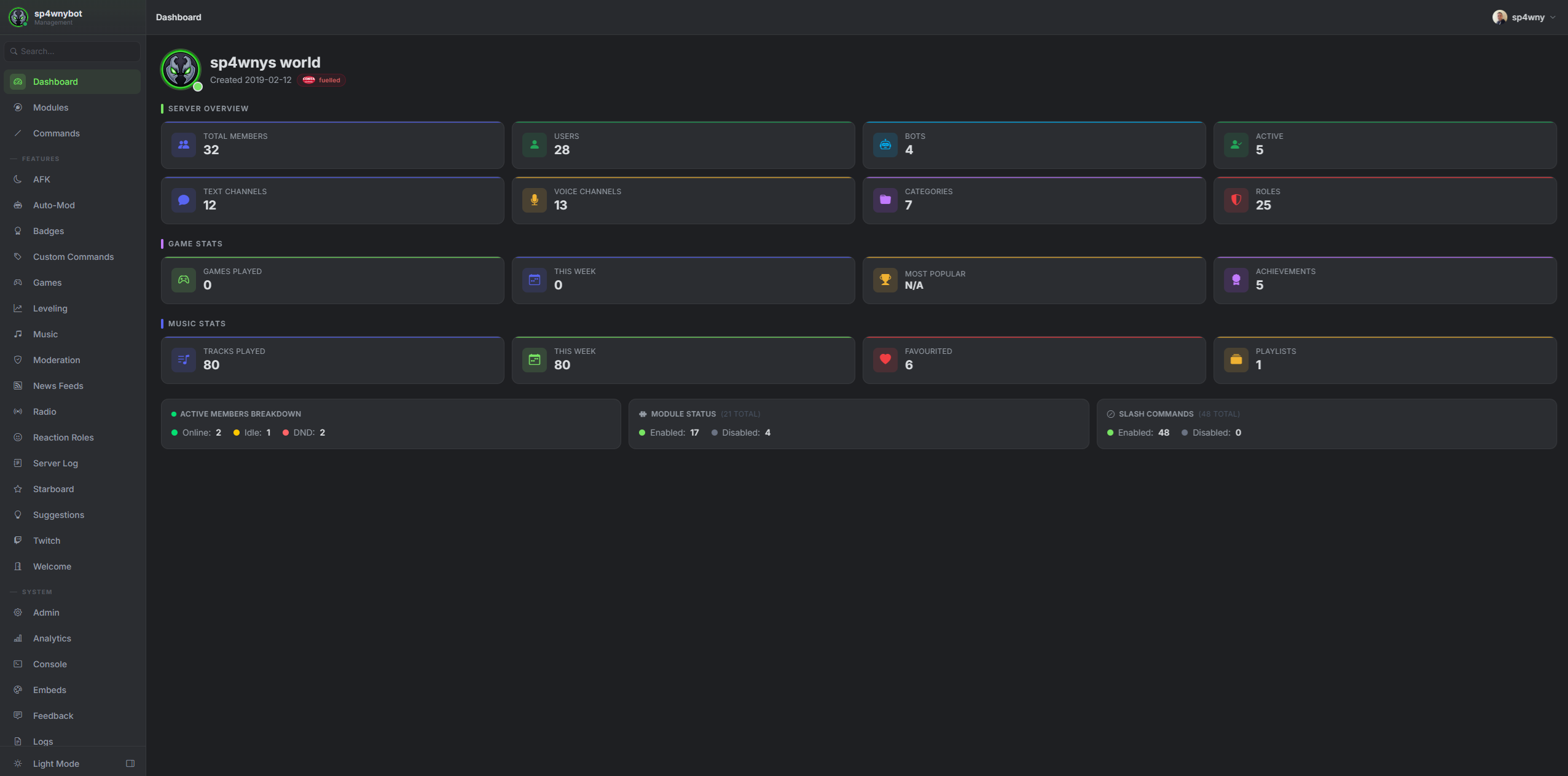Open the Music module from the sidebar

(x=45, y=334)
